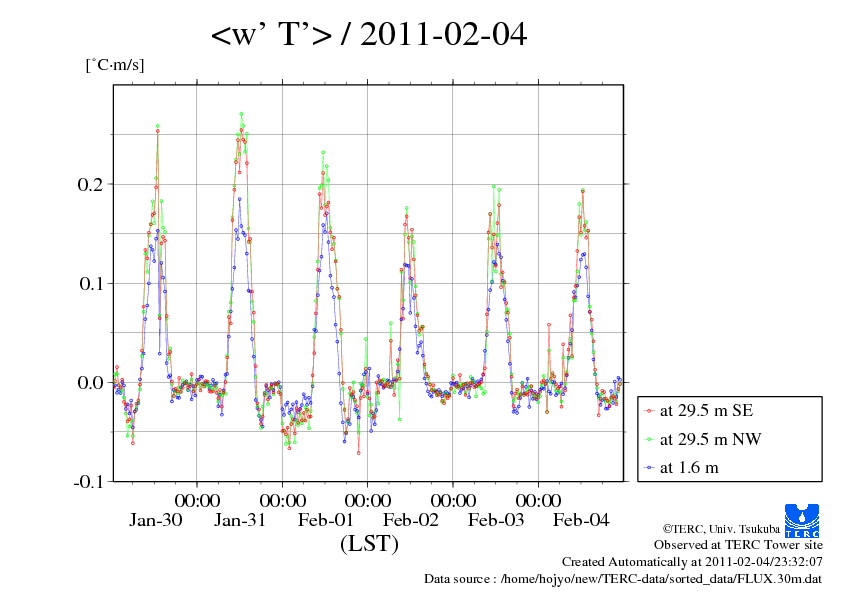Image resolution: width=842 pixels, height=595 pixels.
Task: Click legend entry "at 1.6 m"
Action: click(x=689, y=468)
